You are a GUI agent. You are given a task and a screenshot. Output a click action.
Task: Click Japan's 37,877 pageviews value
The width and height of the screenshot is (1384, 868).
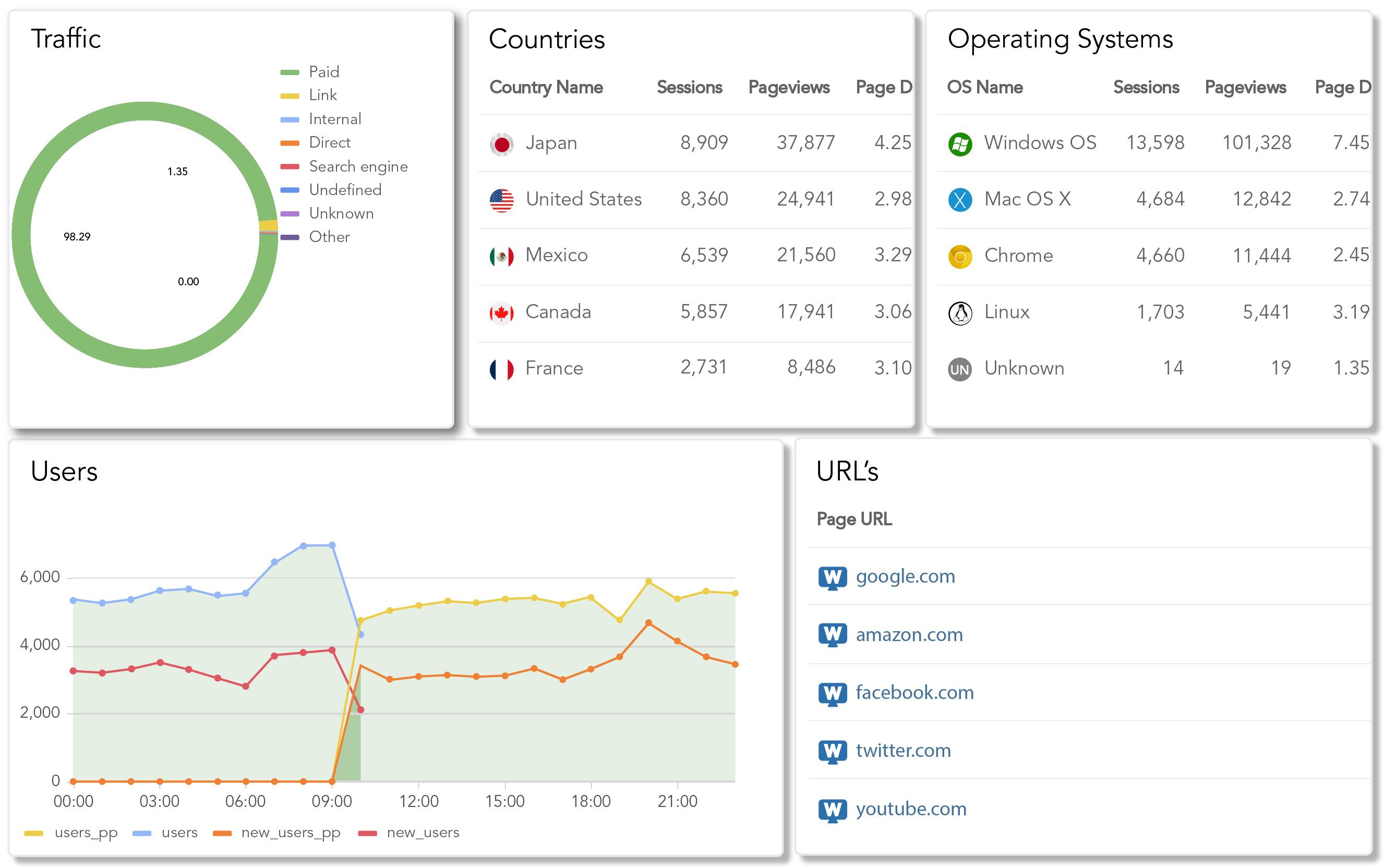click(x=806, y=143)
